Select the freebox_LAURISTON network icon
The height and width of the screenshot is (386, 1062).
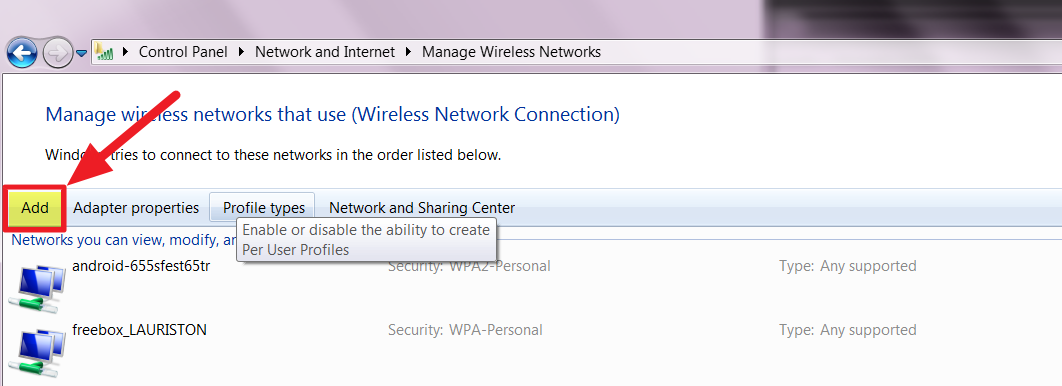click(39, 351)
